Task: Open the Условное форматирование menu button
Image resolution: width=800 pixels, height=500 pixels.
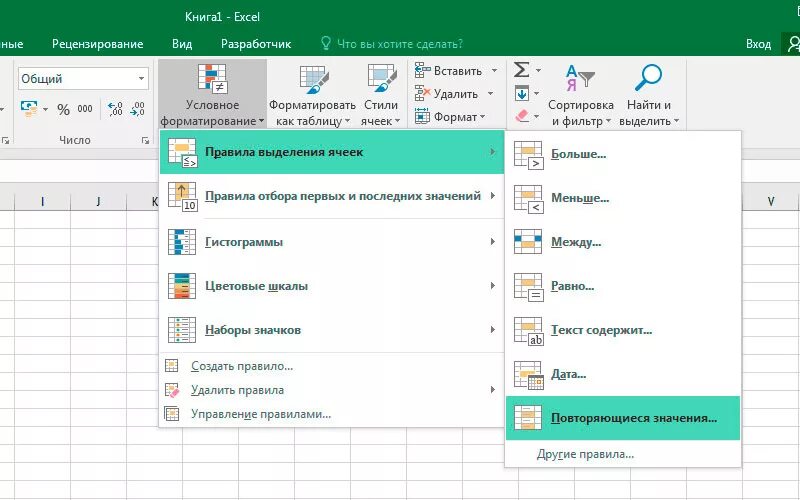Action: pos(212,94)
